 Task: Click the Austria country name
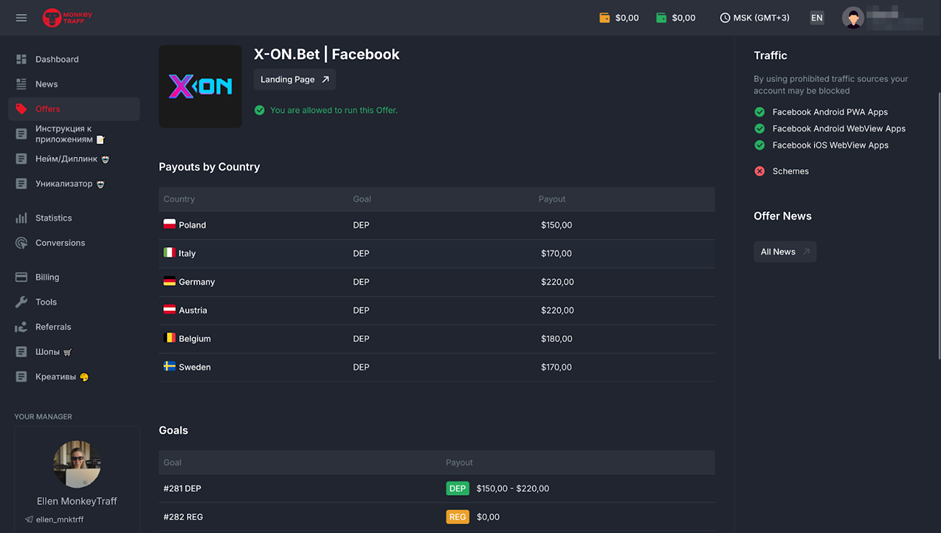tap(193, 310)
